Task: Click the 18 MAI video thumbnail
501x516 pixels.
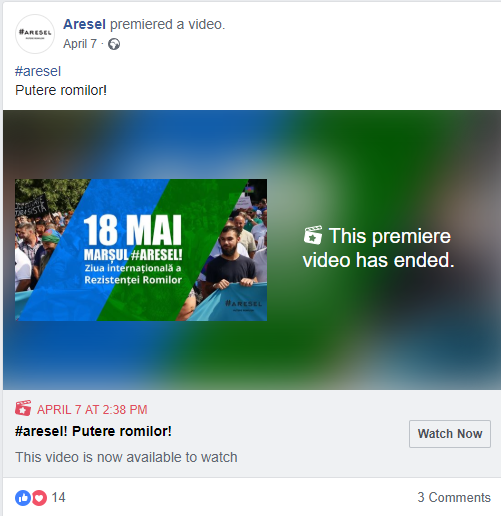Action: point(141,250)
